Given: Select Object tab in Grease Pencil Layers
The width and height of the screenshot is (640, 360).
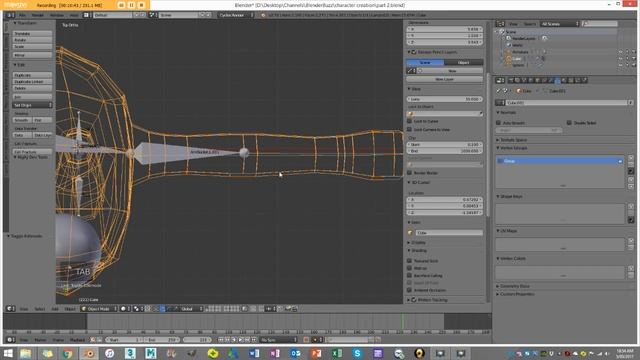Looking at the screenshot, I should point(464,62).
